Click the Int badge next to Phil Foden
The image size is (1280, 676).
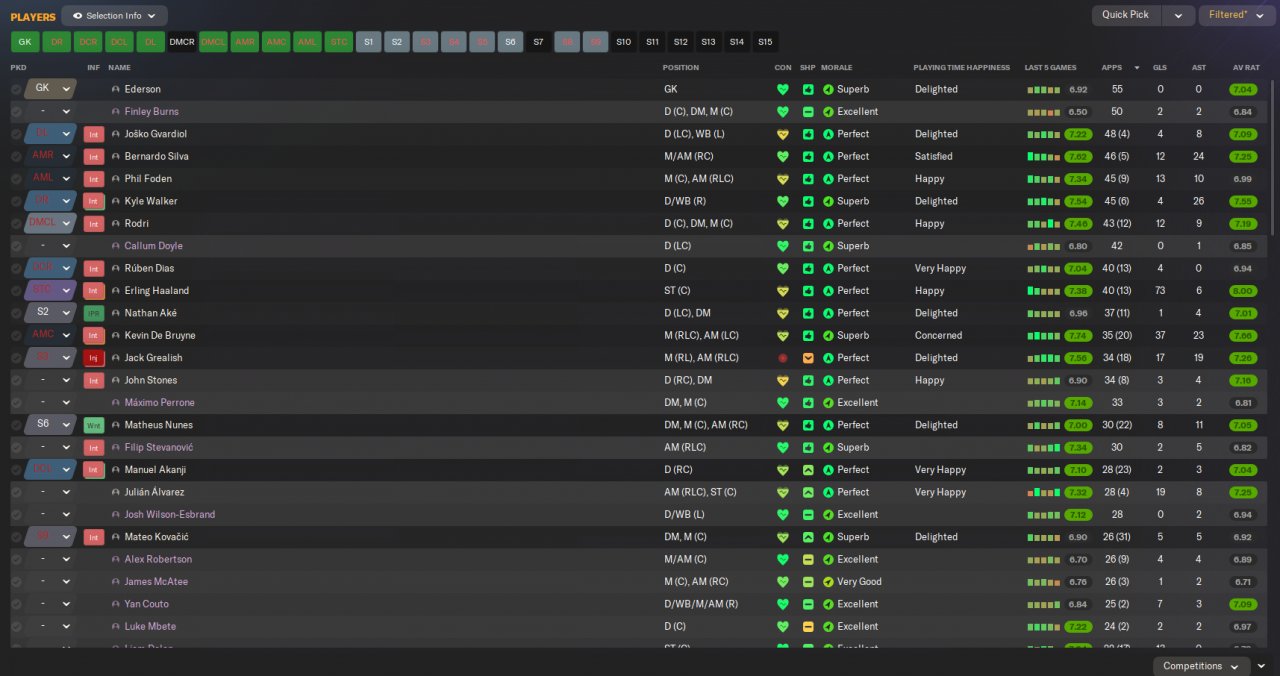tap(94, 179)
